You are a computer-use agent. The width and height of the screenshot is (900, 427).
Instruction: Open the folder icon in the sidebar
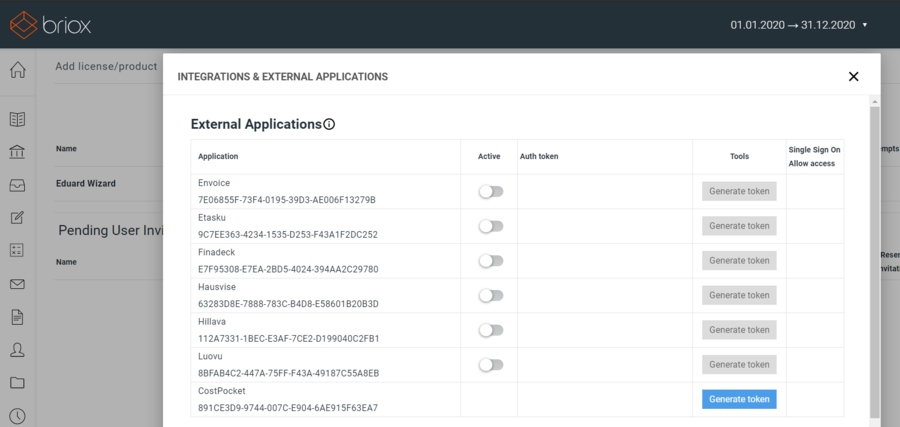17,383
